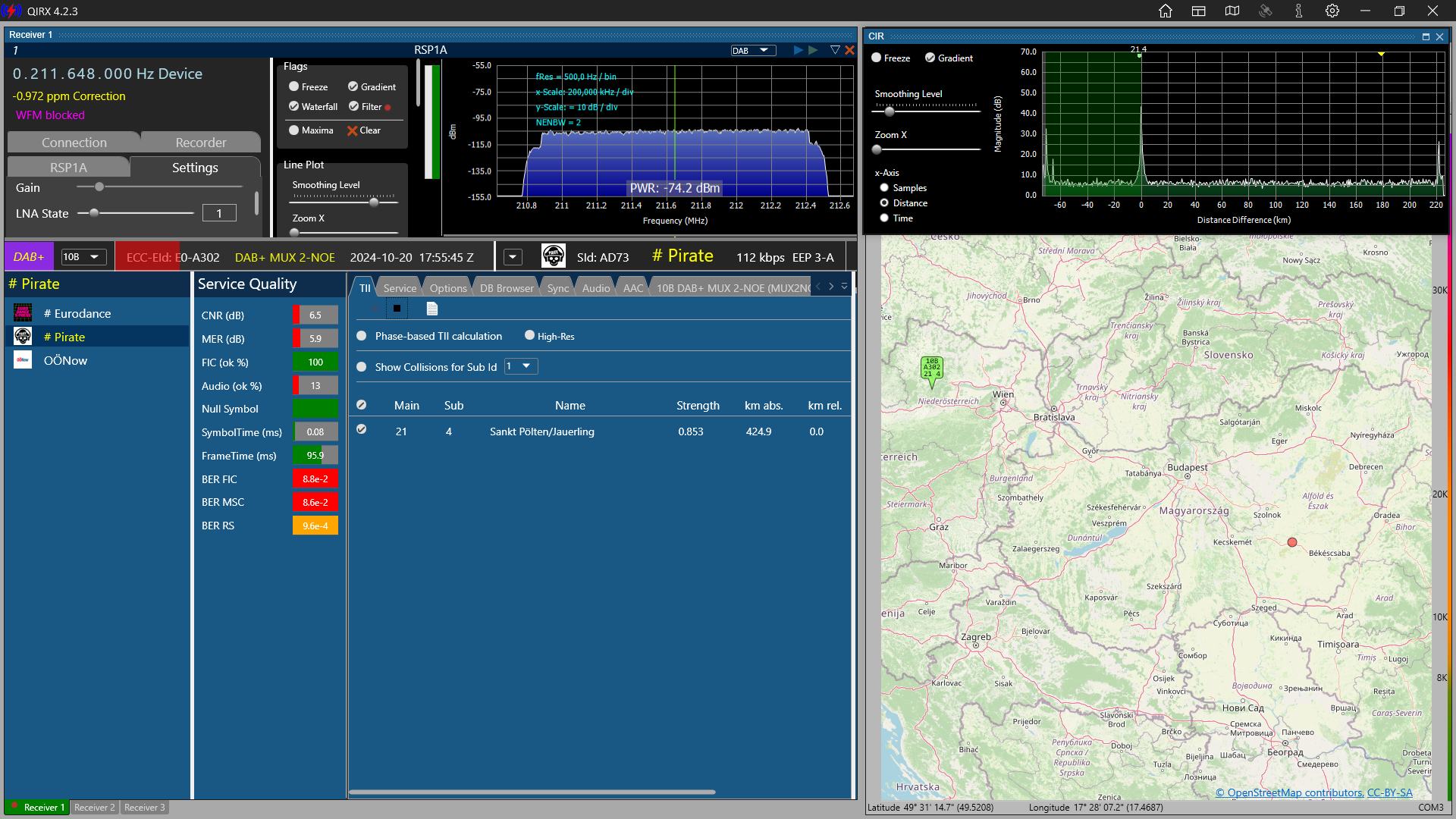Click the OÖNow service logo
The image size is (1456, 819).
tap(23, 359)
